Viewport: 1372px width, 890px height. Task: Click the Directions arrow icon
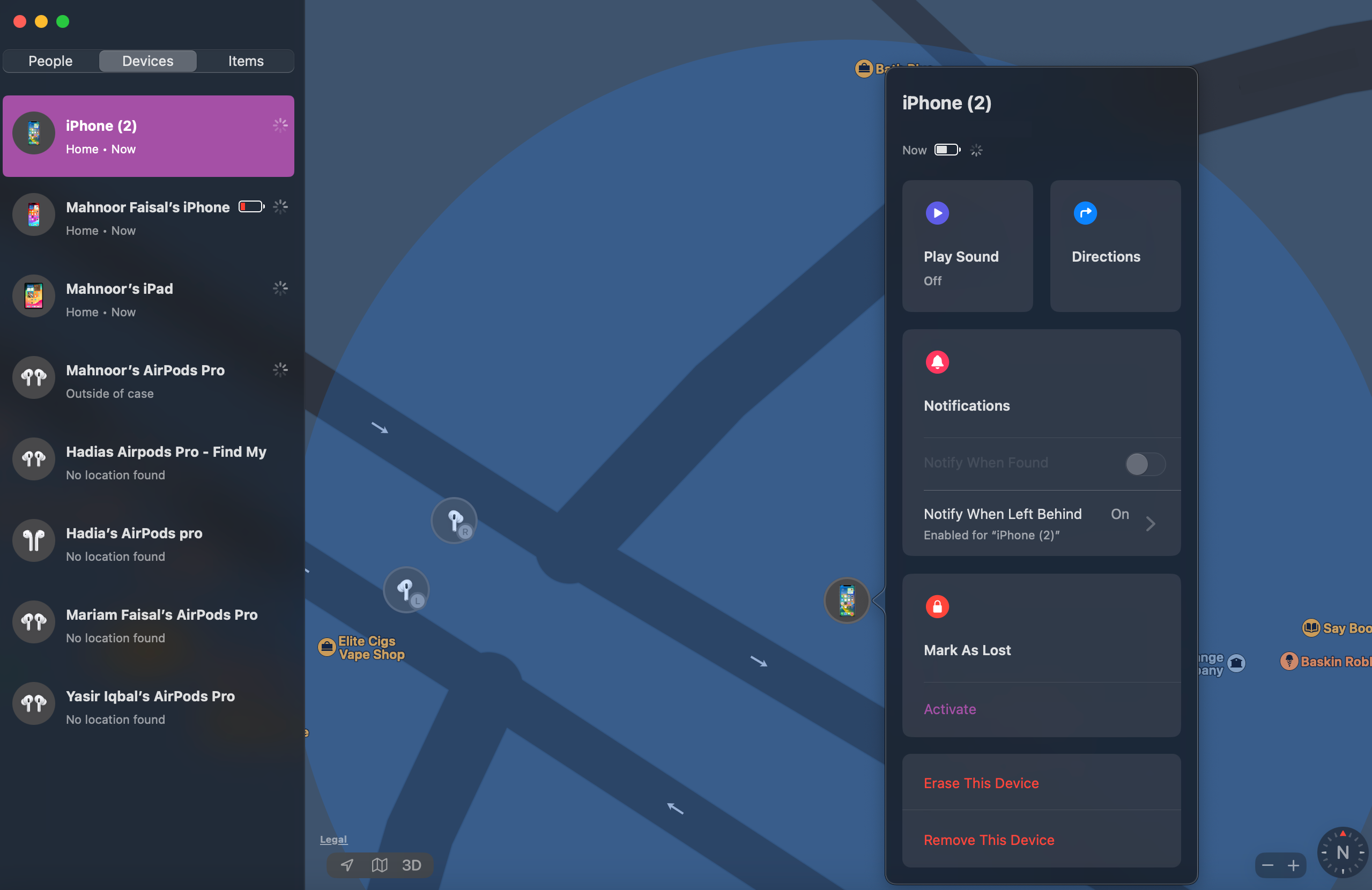tap(1085, 213)
